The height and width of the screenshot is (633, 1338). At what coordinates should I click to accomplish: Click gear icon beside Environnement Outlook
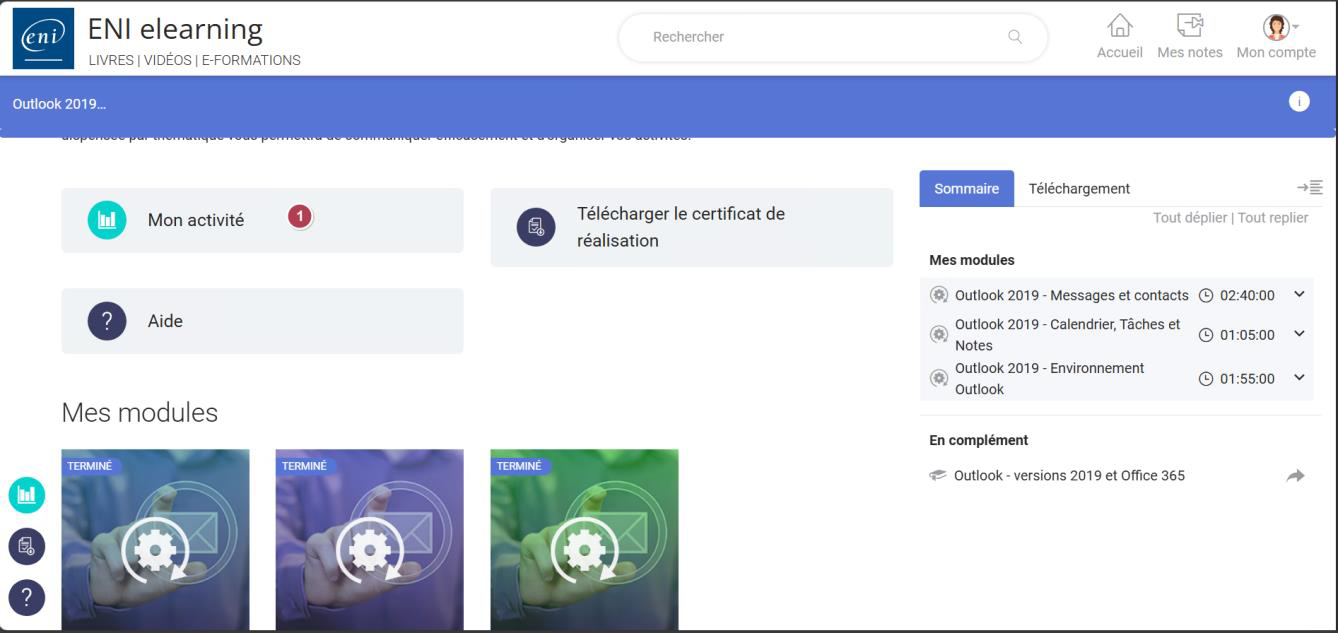click(x=939, y=379)
